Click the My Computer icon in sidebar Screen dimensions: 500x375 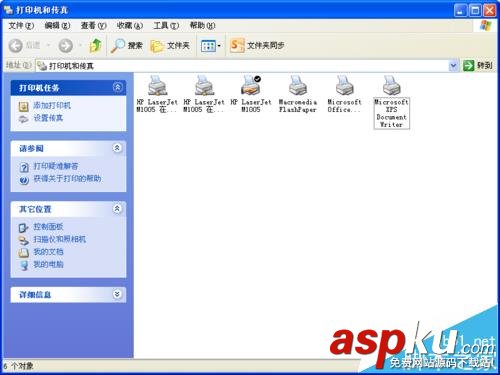(x=24, y=265)
